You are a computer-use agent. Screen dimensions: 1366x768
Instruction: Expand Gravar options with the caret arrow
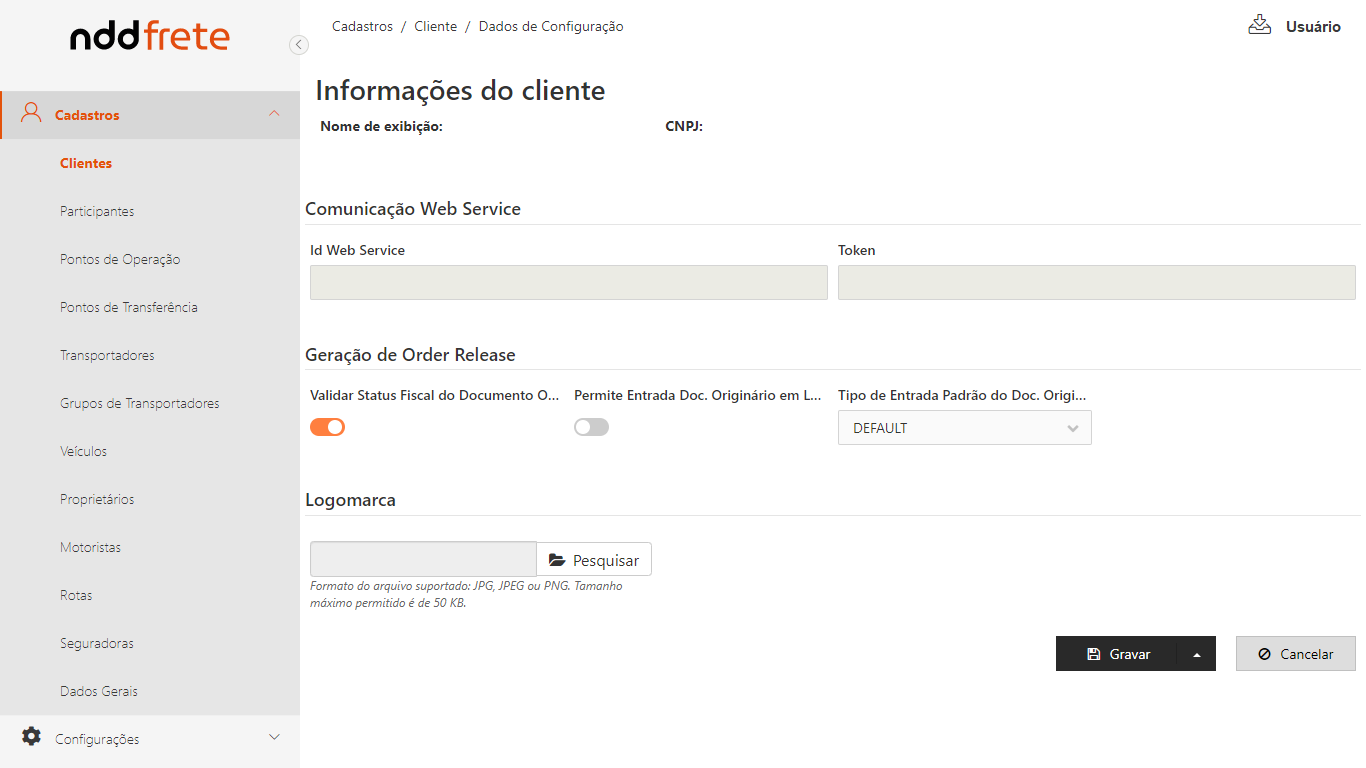pos(1197,654)
